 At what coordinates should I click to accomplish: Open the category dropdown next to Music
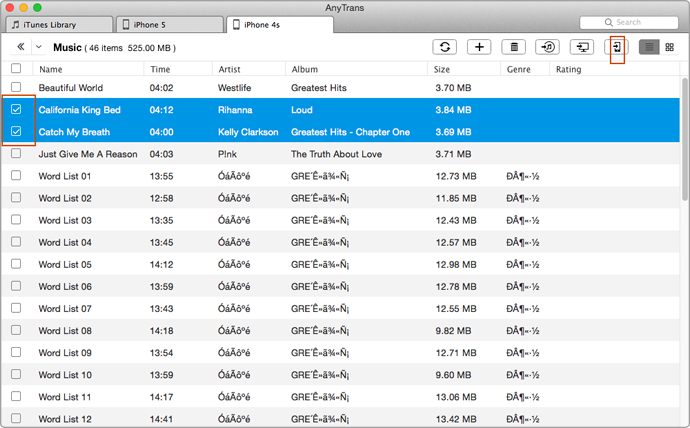[39, 47]
